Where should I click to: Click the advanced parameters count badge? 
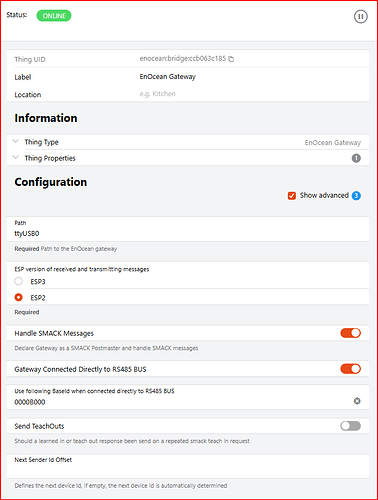click(x=356, y=196)
